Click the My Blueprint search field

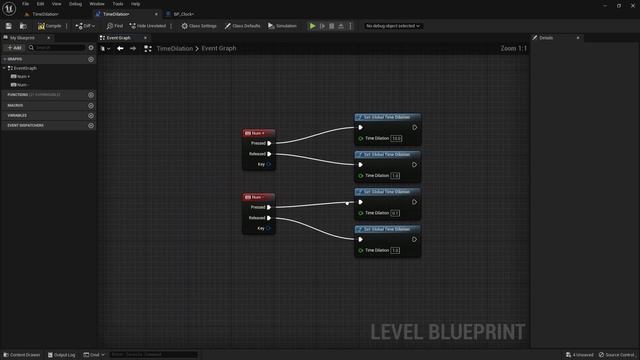tap(57, 48)
